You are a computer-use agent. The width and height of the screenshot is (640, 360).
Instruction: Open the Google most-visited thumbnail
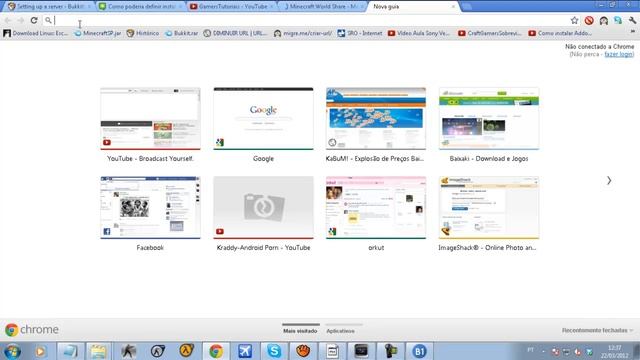click(x=263, y=119)
